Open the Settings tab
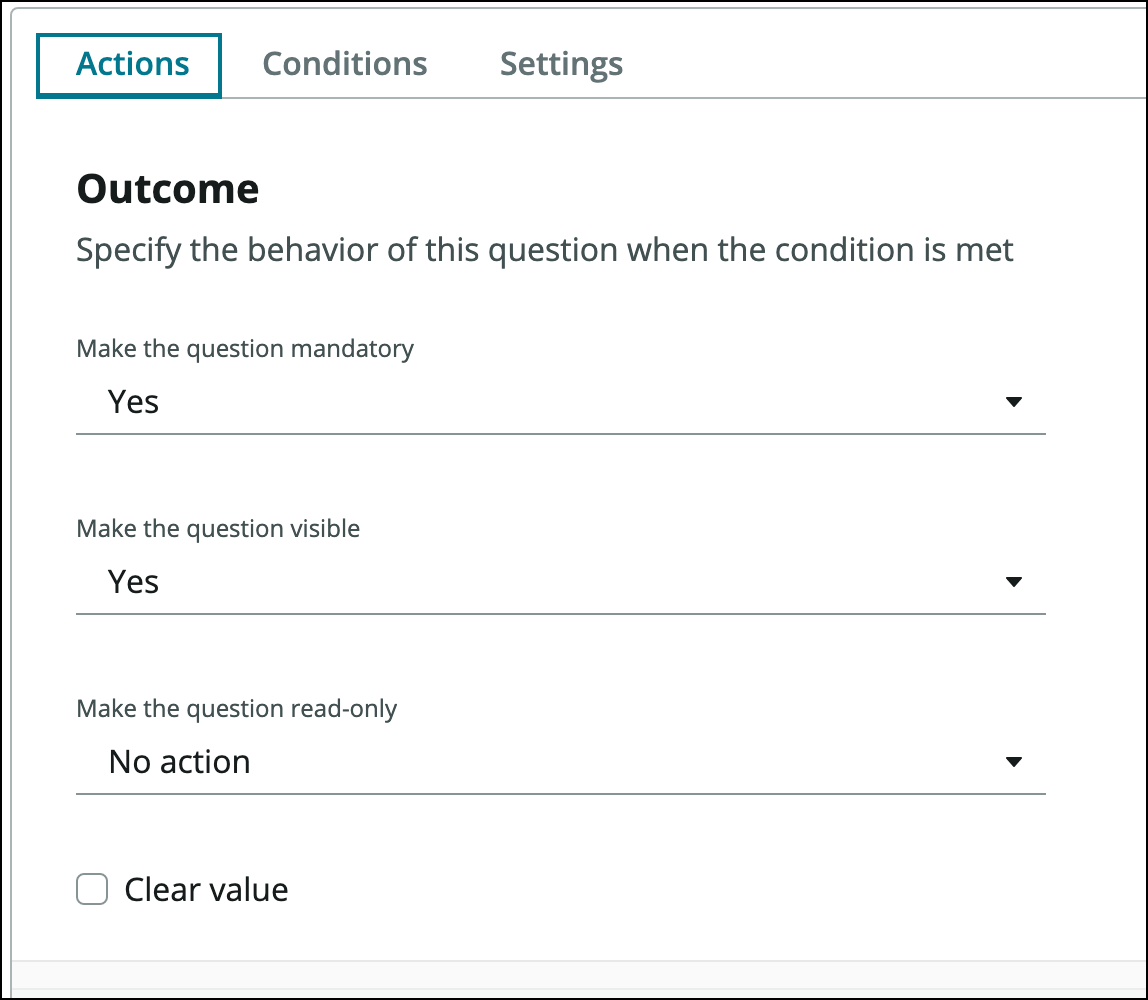 coord(561,64)
